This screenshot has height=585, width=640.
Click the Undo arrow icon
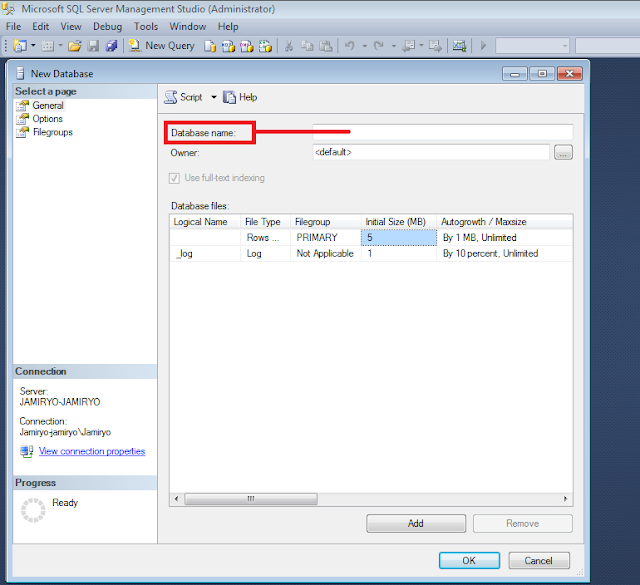[350, 46]
